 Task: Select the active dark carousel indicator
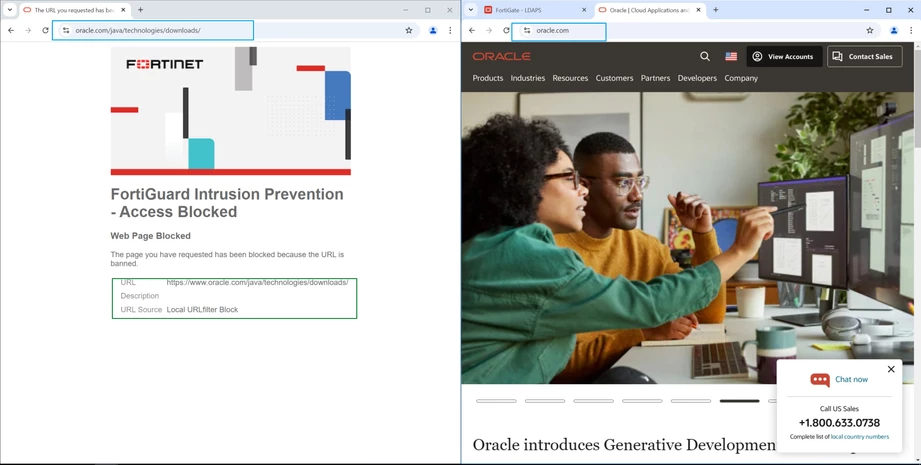(740, 401)
